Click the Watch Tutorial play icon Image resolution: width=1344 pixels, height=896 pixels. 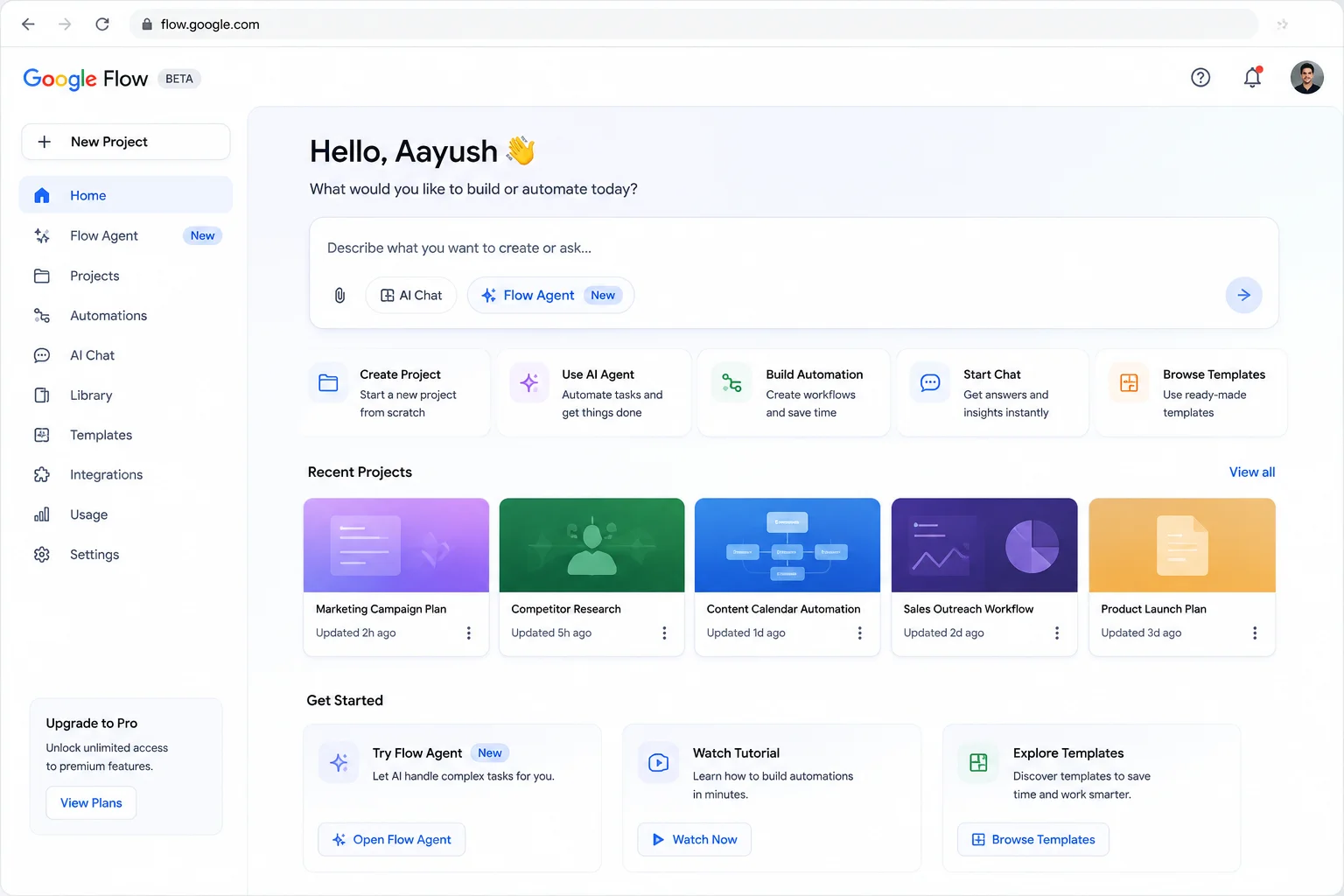(x=659, y=763)
